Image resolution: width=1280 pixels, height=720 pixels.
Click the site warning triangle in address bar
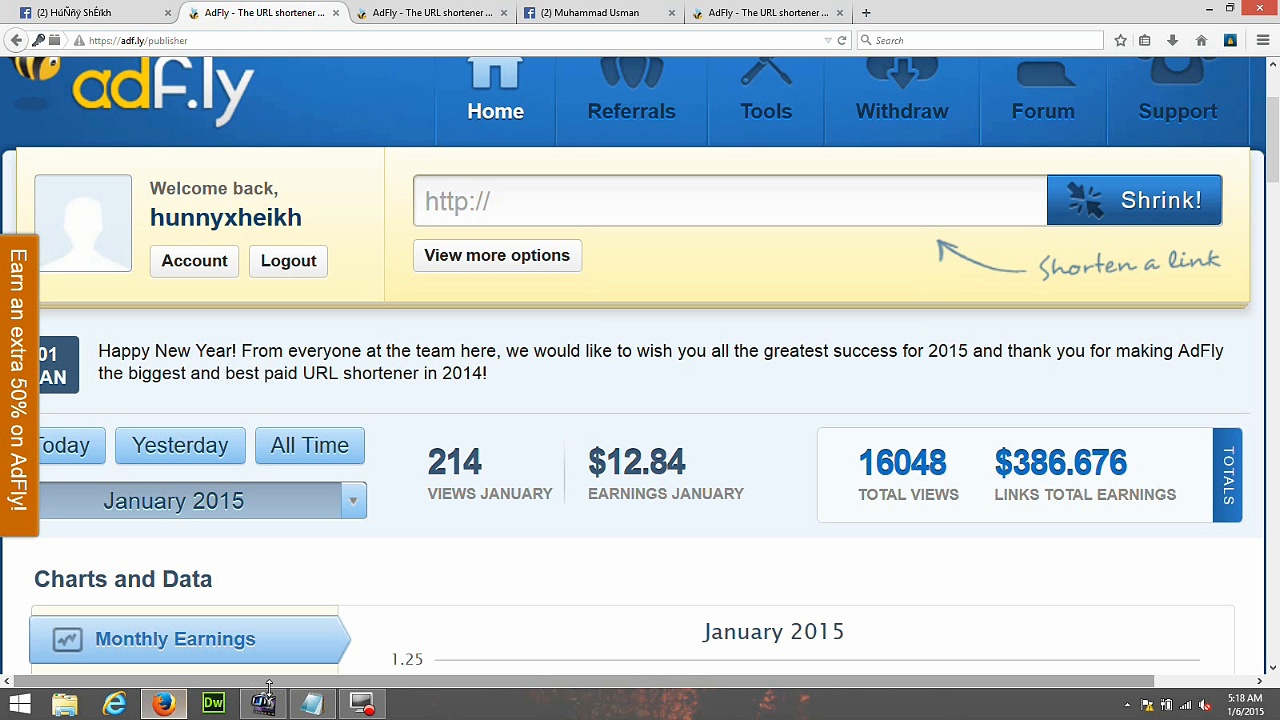pyautogui.click(x=79, y=40)
